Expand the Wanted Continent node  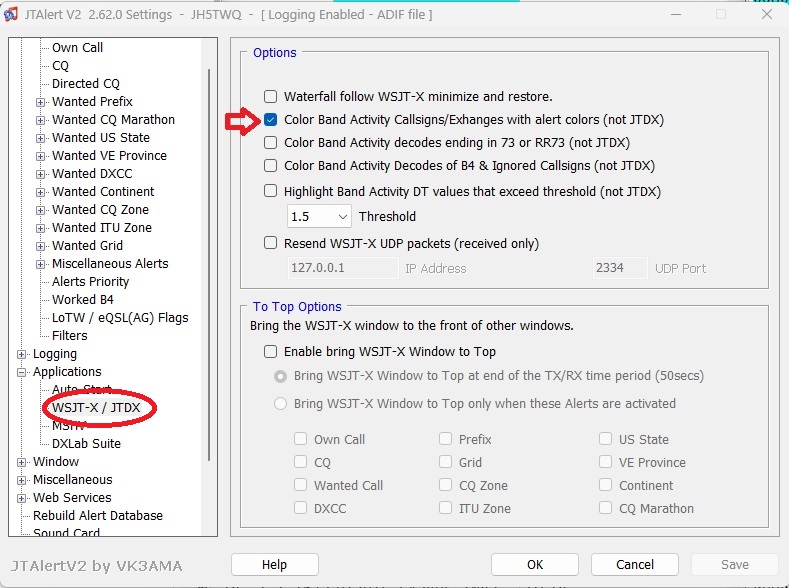[40, 192]
